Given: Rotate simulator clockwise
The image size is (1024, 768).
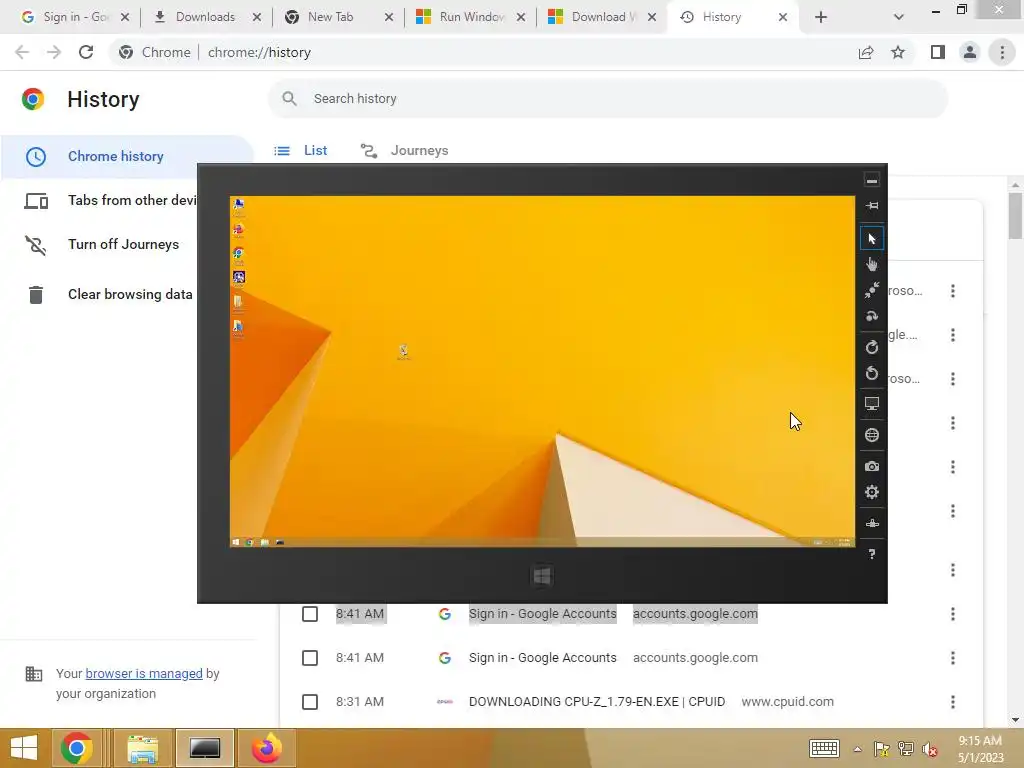Looking at the screenshot, I should click(x=872, y=347).
